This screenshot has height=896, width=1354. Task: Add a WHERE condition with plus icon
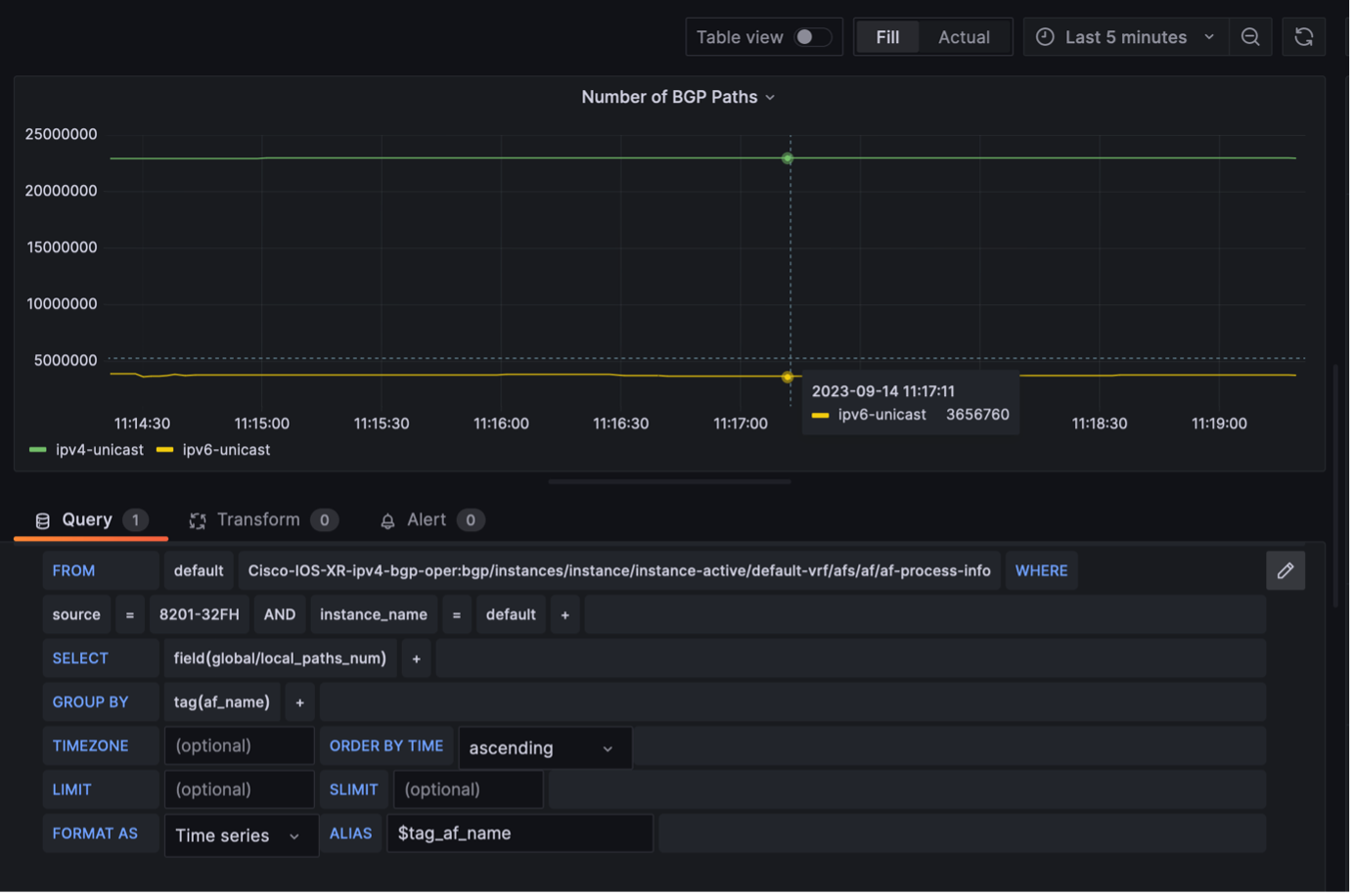point(564,615)
